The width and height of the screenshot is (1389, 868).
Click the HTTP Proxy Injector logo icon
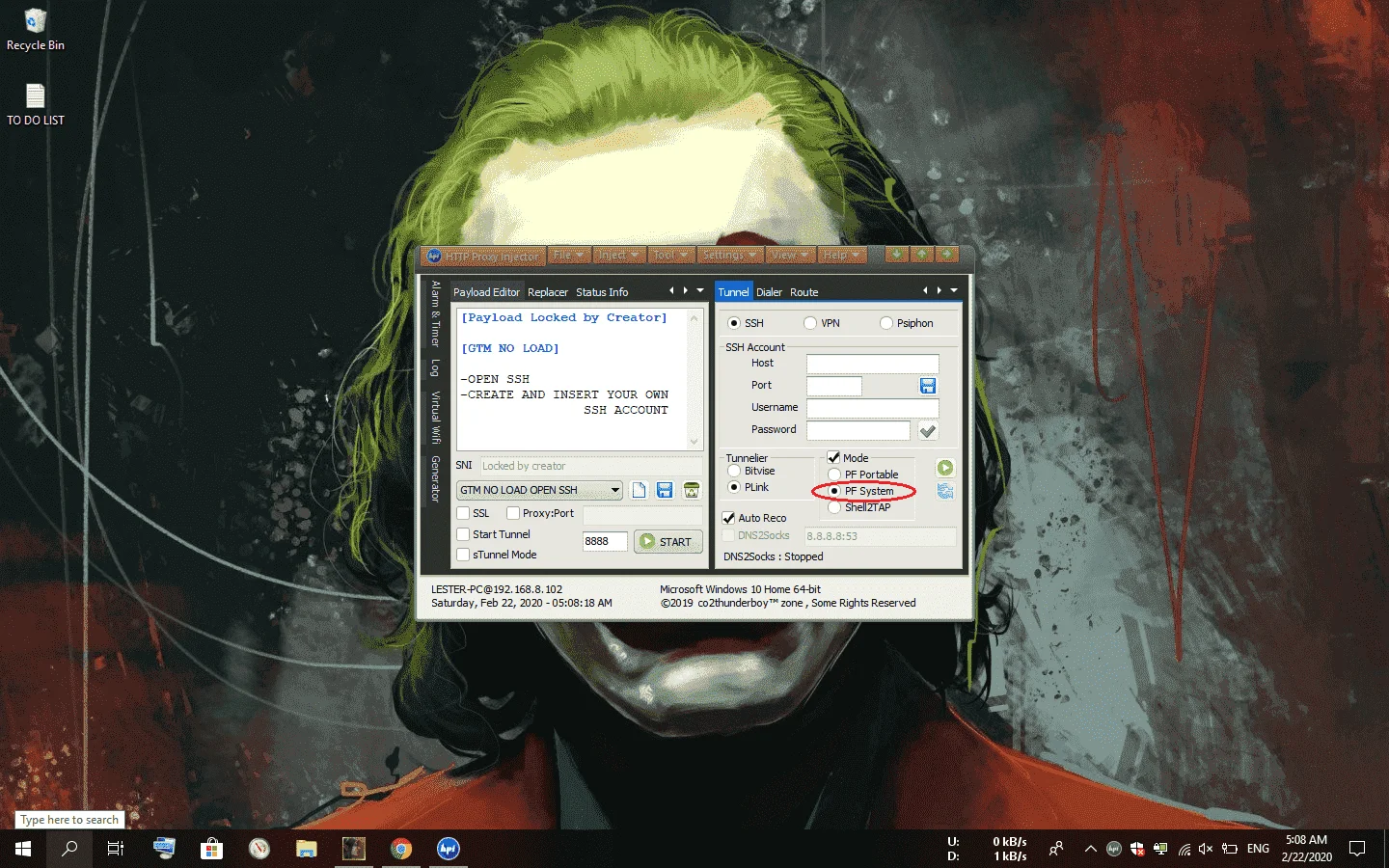(x=434, y=256)
